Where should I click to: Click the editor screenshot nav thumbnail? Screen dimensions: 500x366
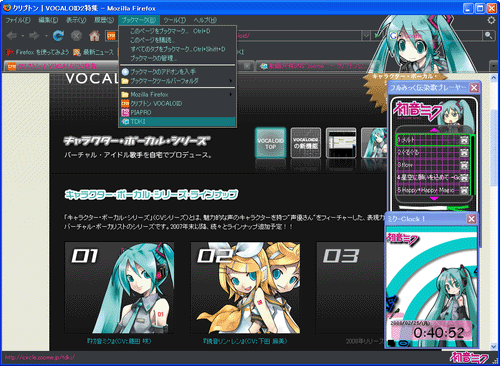pos(341,143)
